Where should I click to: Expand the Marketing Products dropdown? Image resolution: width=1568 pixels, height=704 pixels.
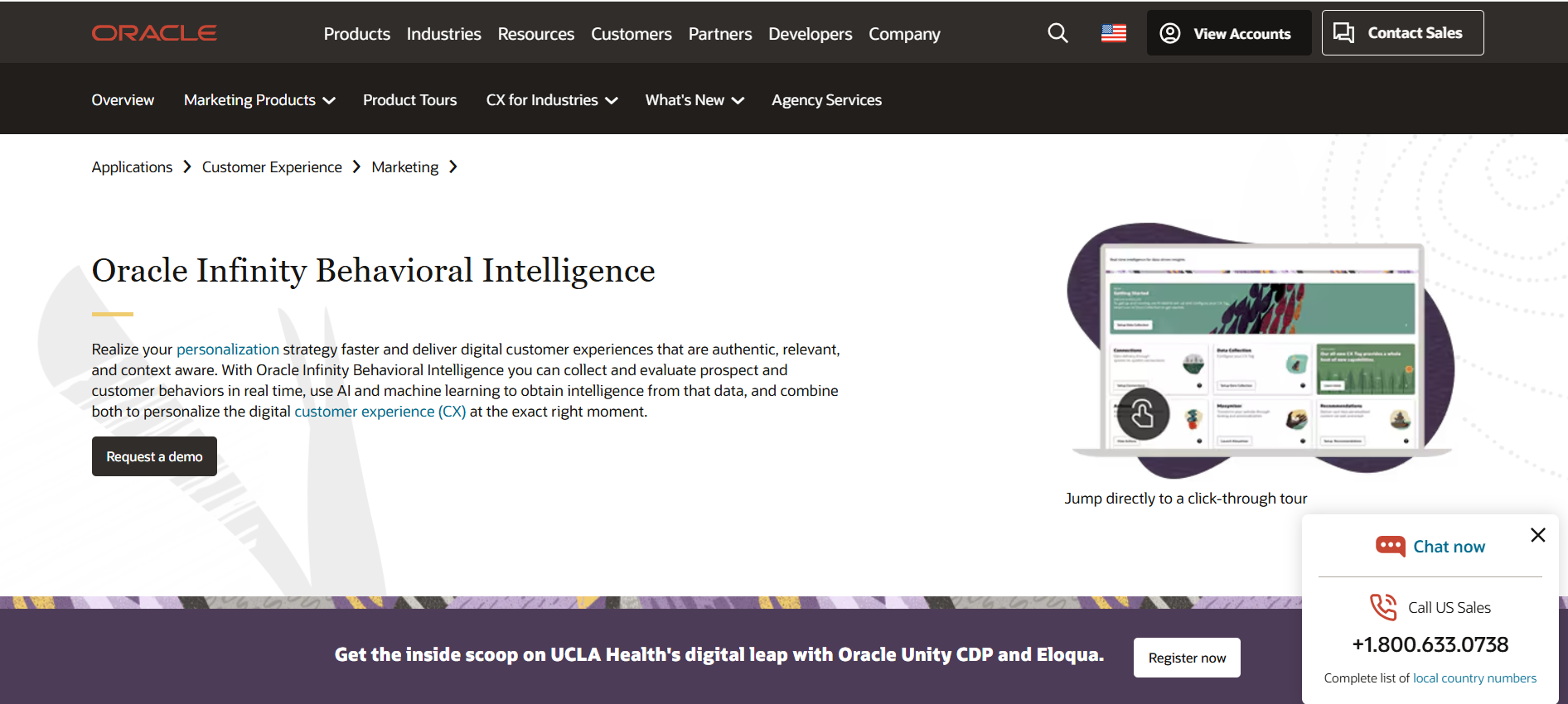point(259,100)
